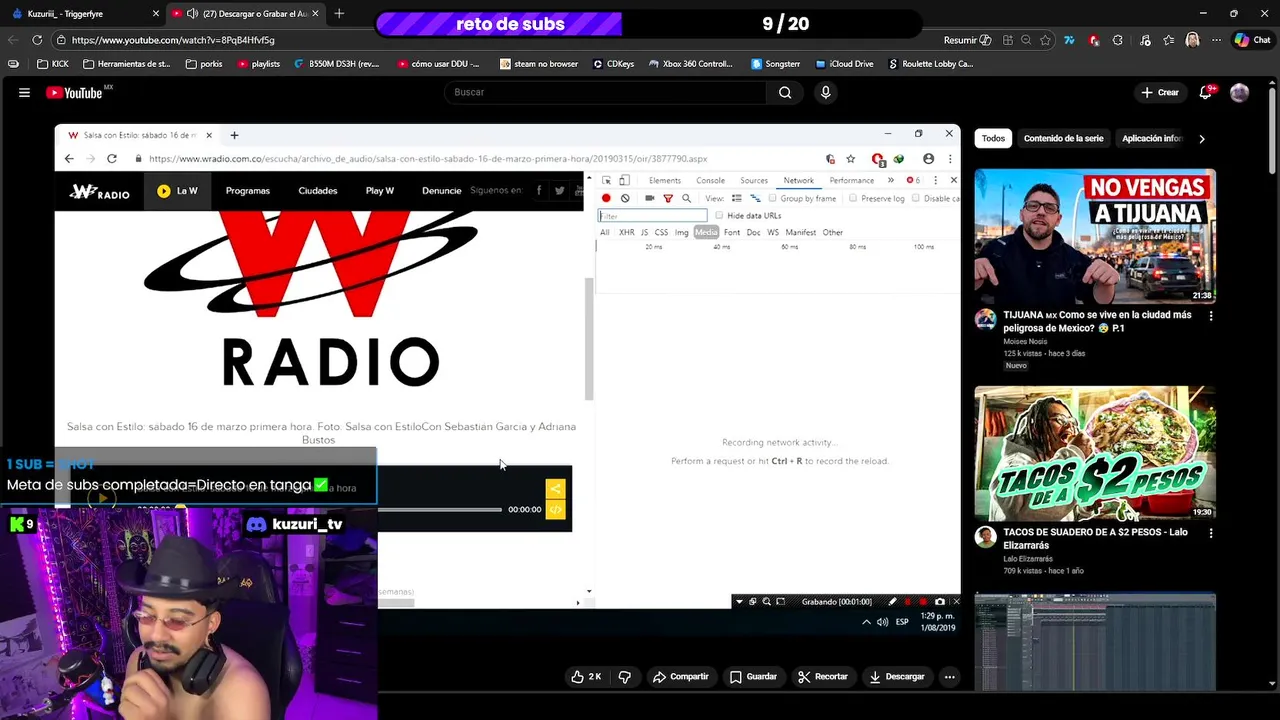
Task: Check Hide data URLs checkbox
Action: (719, 215)
